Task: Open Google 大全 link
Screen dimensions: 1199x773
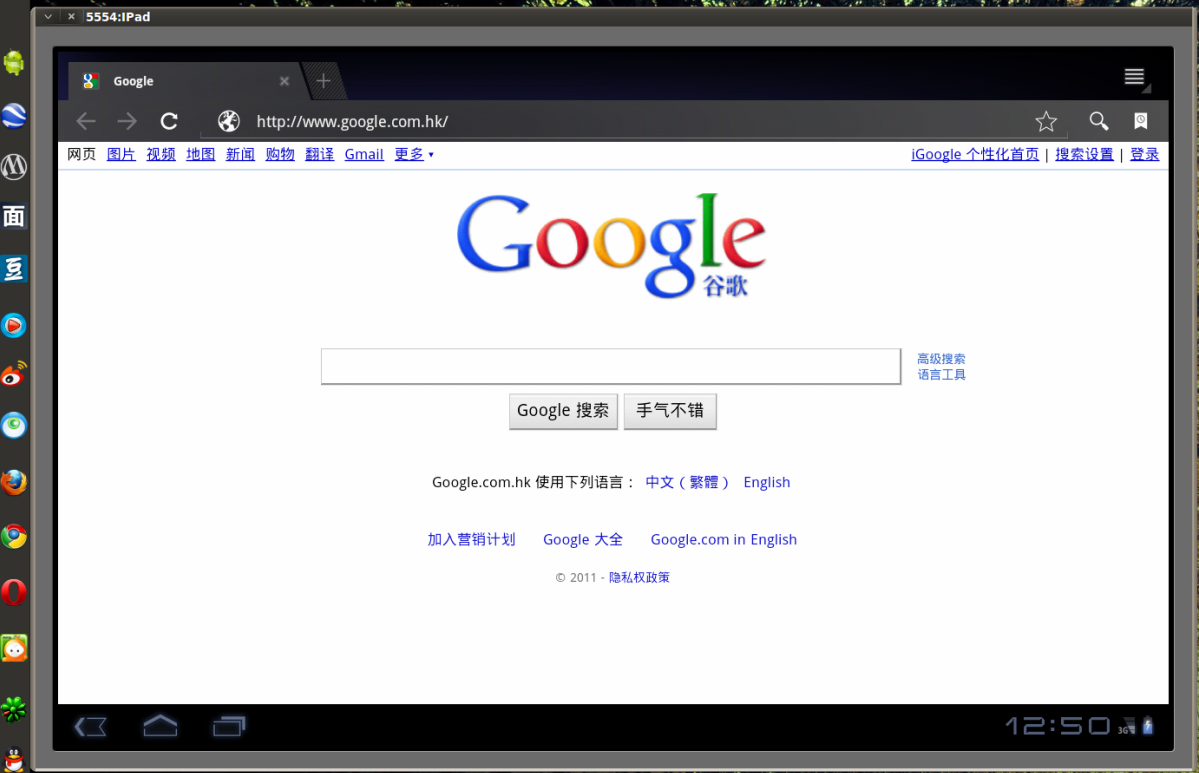Action: coord(583,540)
